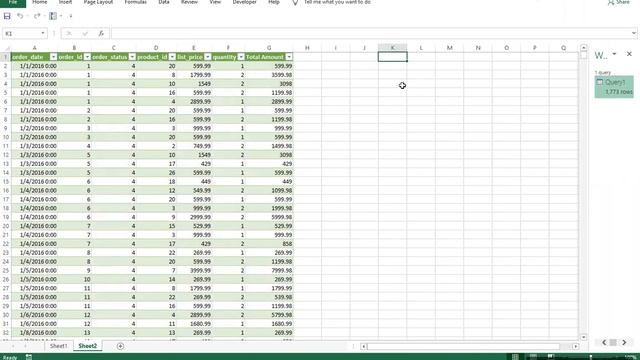Select cell with Total Amount 7999.98

pos(269,271)
